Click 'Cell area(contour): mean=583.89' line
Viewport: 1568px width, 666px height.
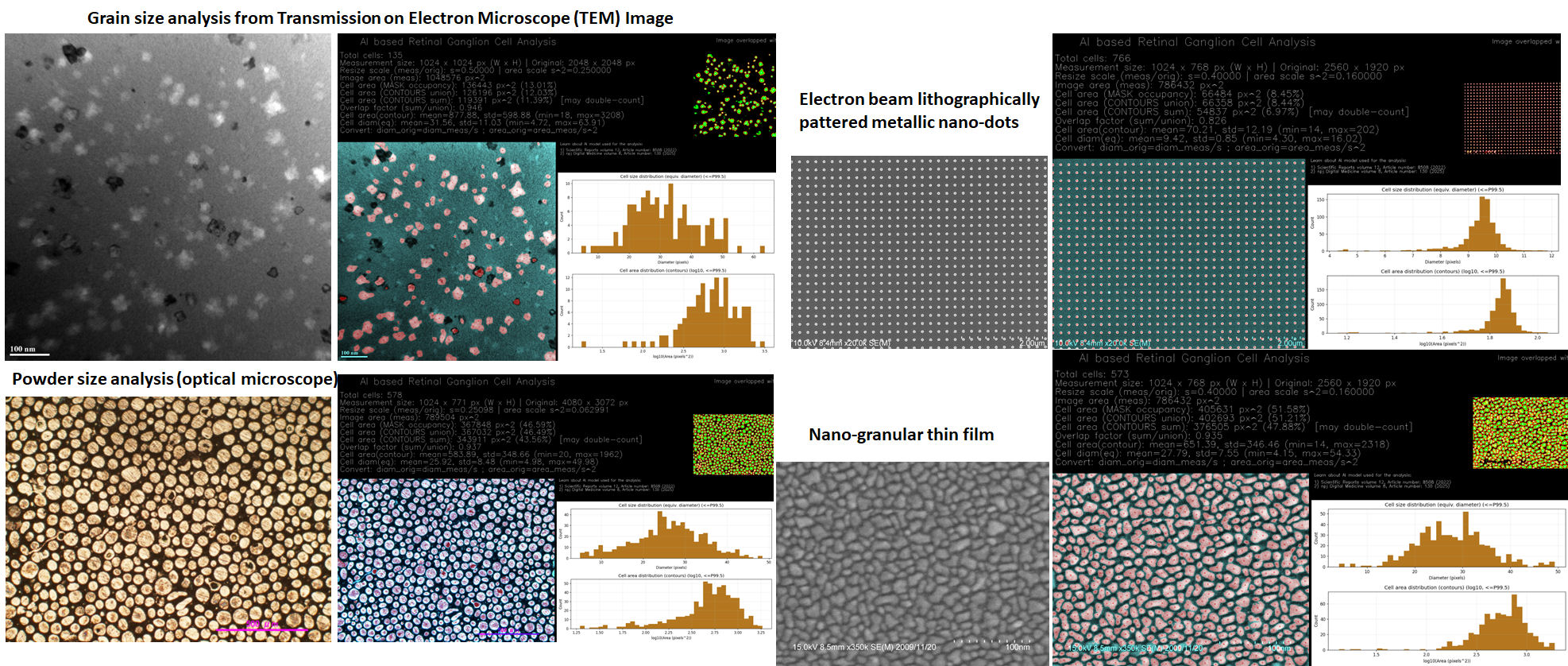click(481, 455)
